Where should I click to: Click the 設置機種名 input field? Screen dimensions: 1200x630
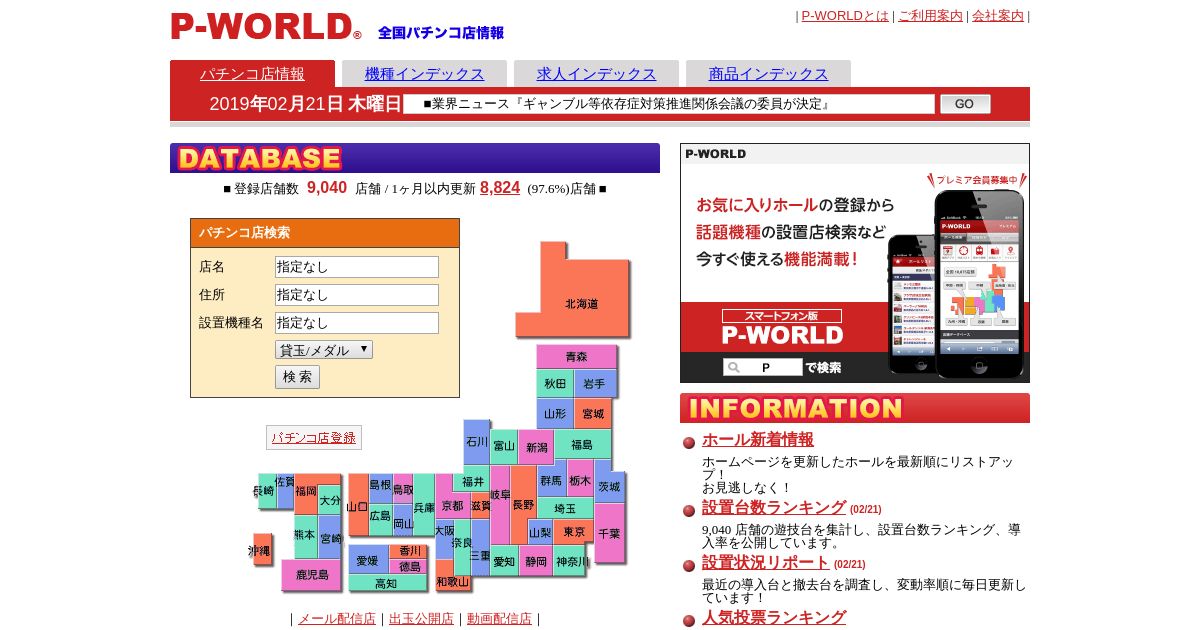coord(357,323)
